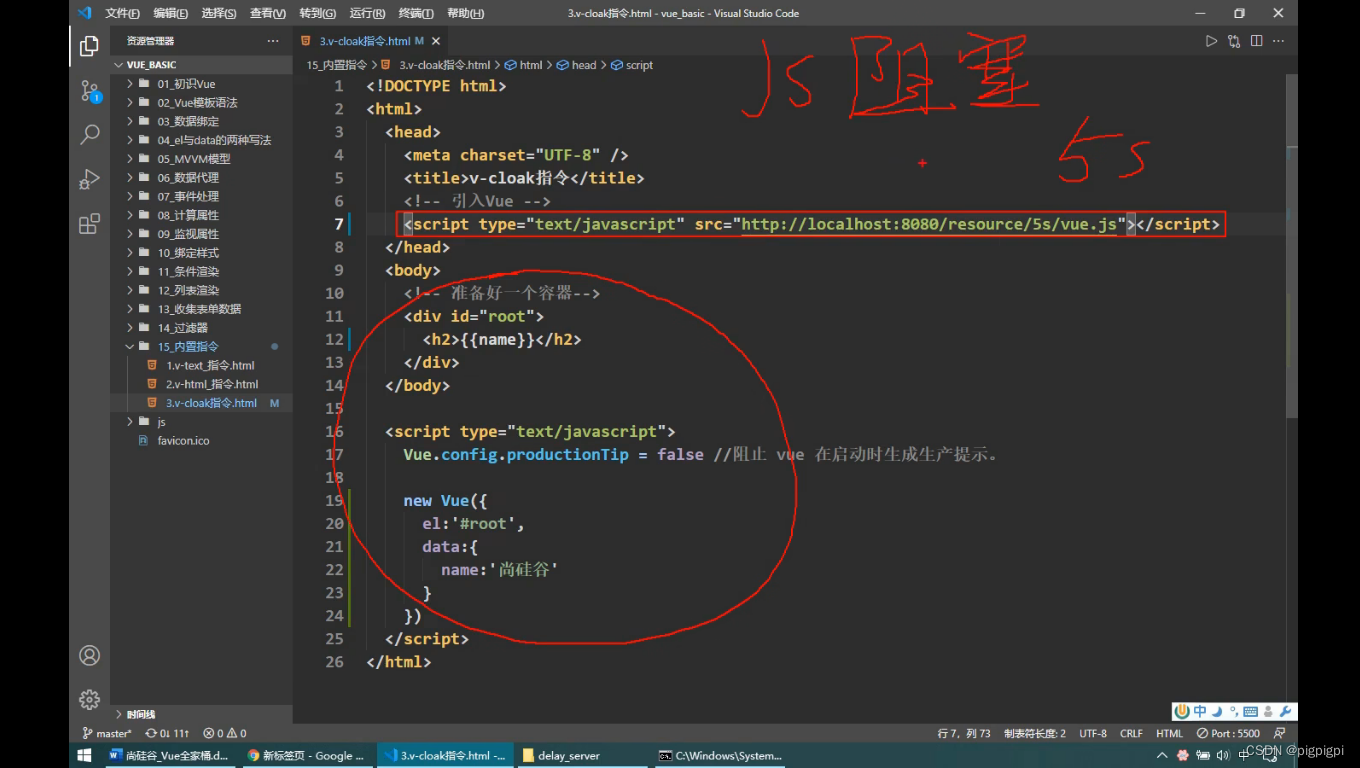
Task: Open the 帮助 menu
Action: pyautogui.click(x=465, y=13)
